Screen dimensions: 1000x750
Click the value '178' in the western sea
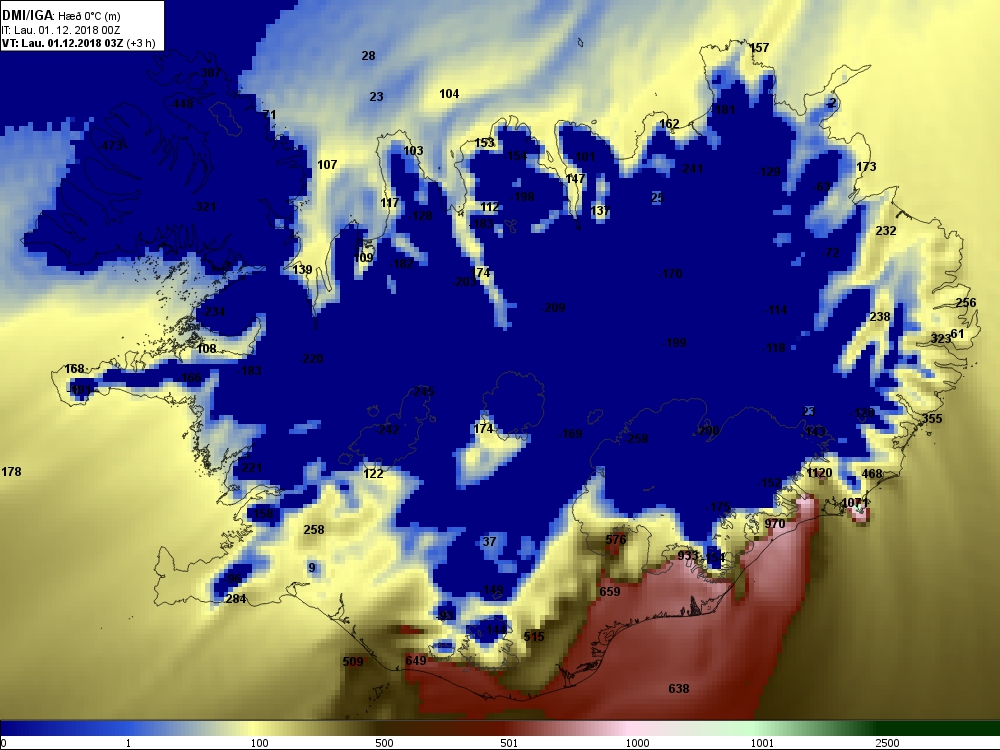(x=11, y=472)
